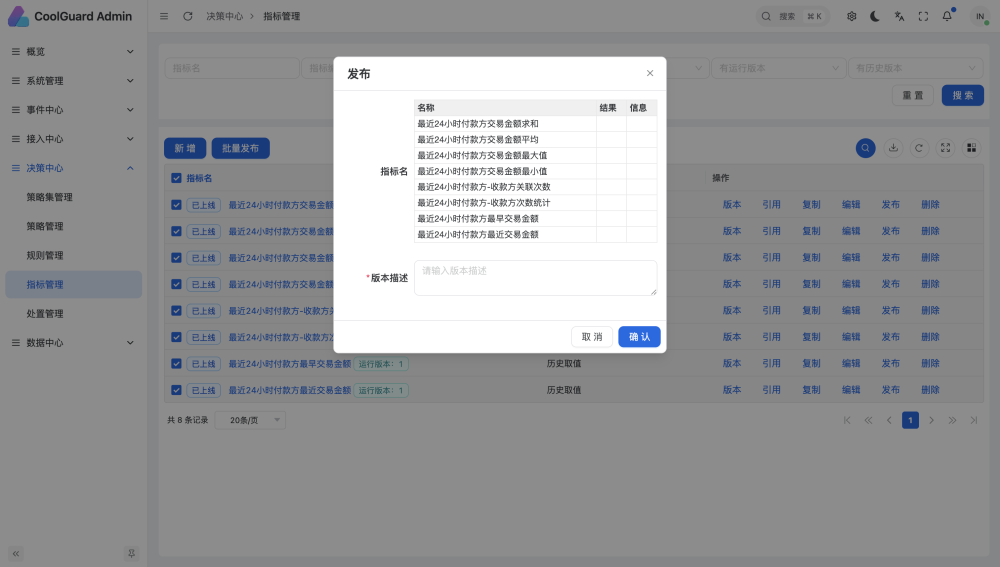
Task: Open the 20条/页 page size dropdown
Action: (x=250, y=420)
